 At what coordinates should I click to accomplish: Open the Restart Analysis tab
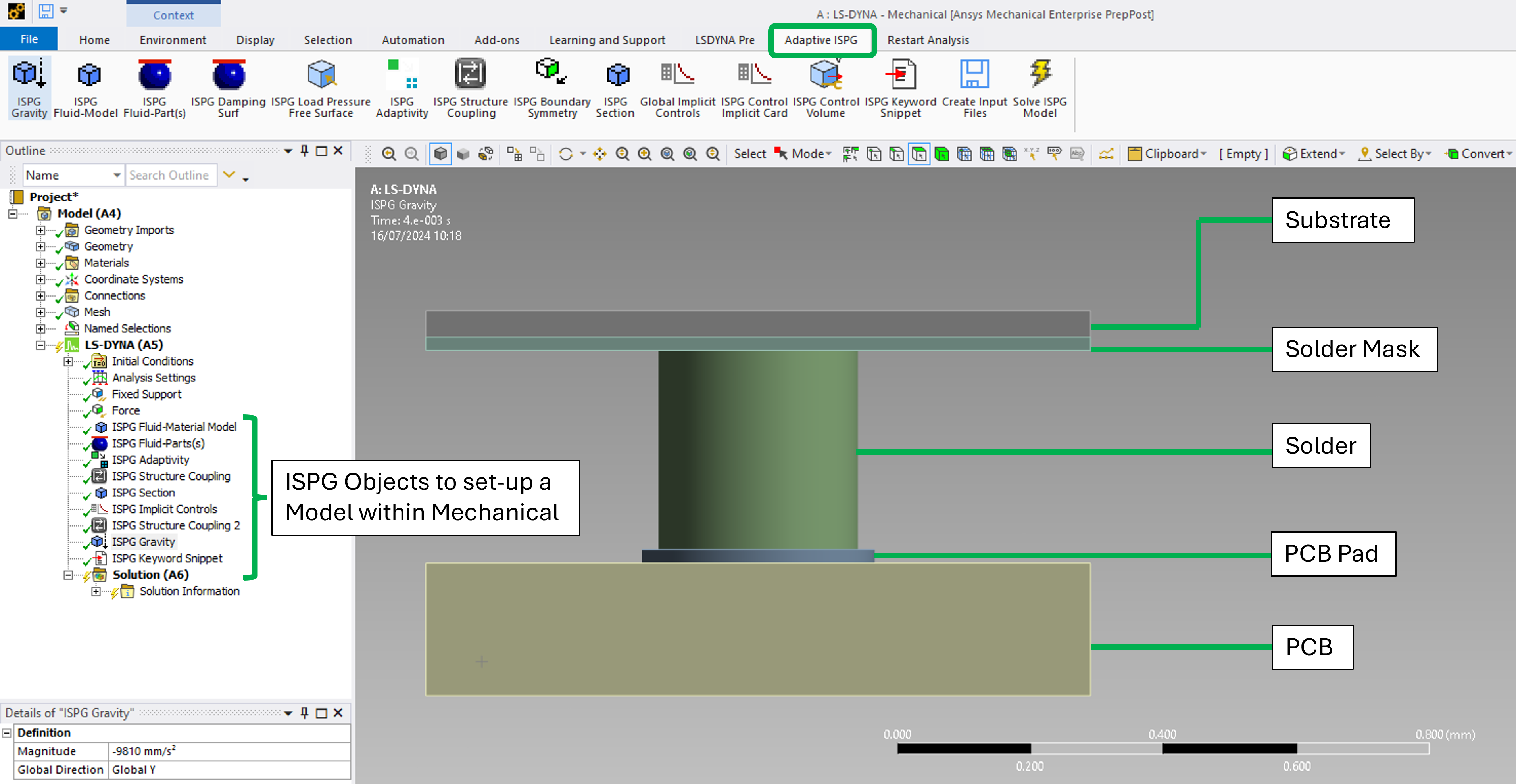point(928,40)
